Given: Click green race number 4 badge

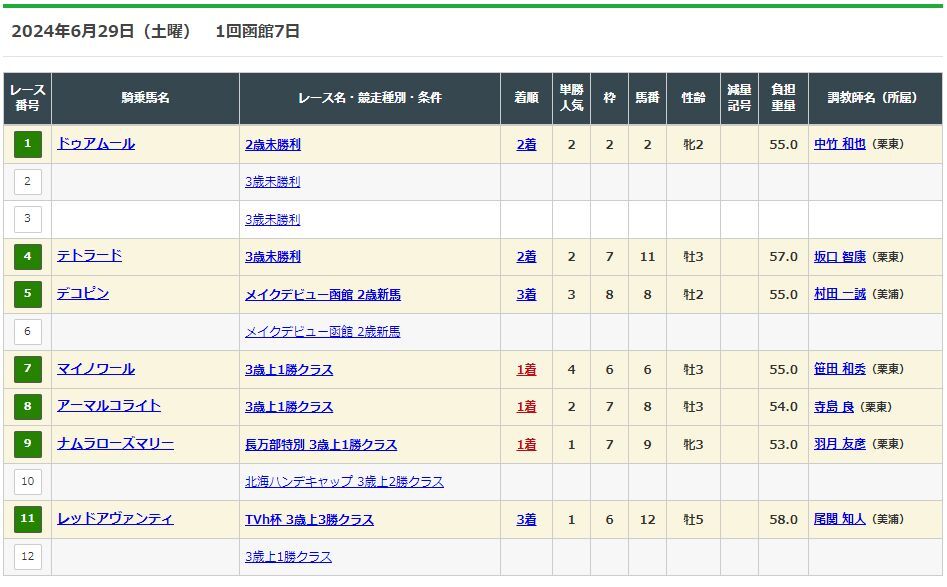Looking at the screenshot, I should [28, 256].
